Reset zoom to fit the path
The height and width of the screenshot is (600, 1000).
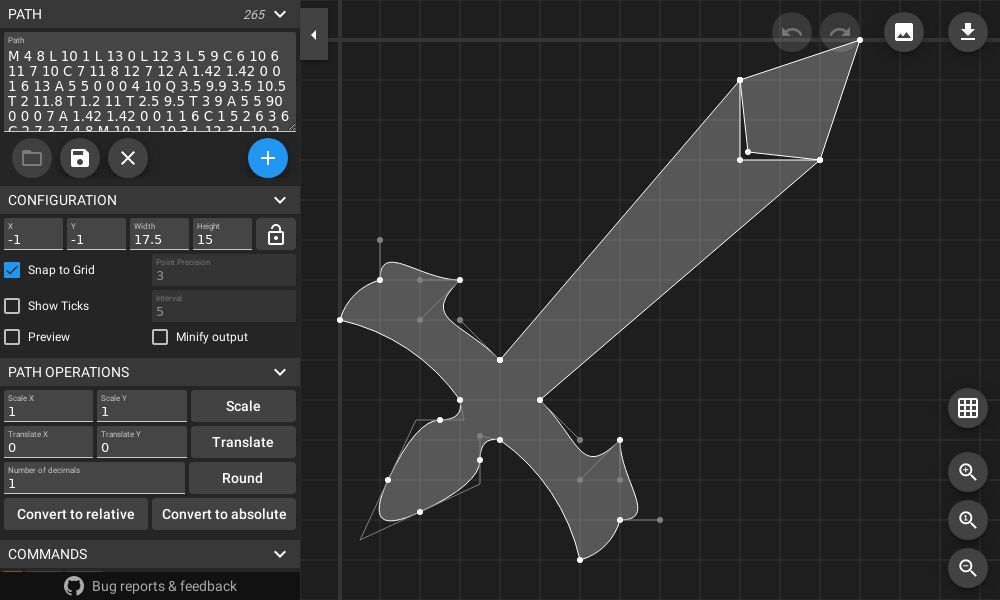pos(967,520)
